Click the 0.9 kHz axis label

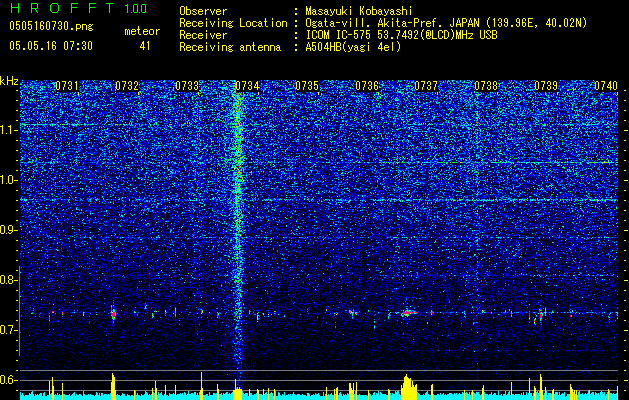pyautogui.click(x=9, y=230)
